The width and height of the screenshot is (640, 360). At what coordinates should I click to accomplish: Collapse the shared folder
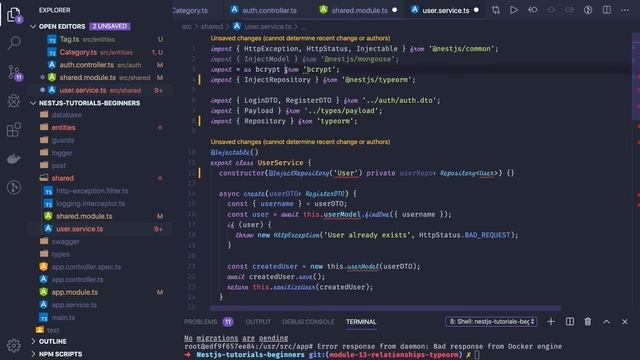pyautogui.click(x=62, y=178)
